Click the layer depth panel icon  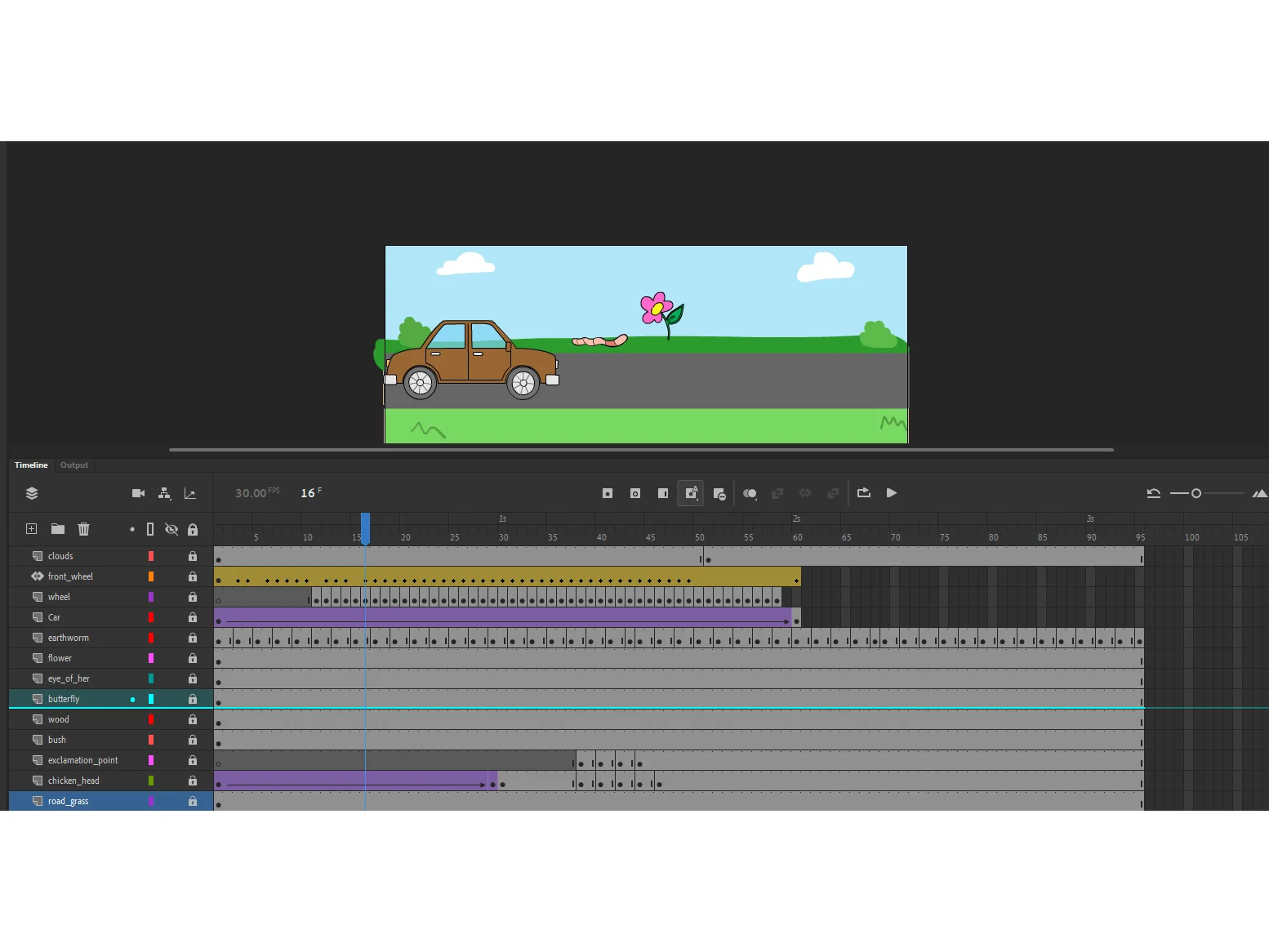pos(190,493)
